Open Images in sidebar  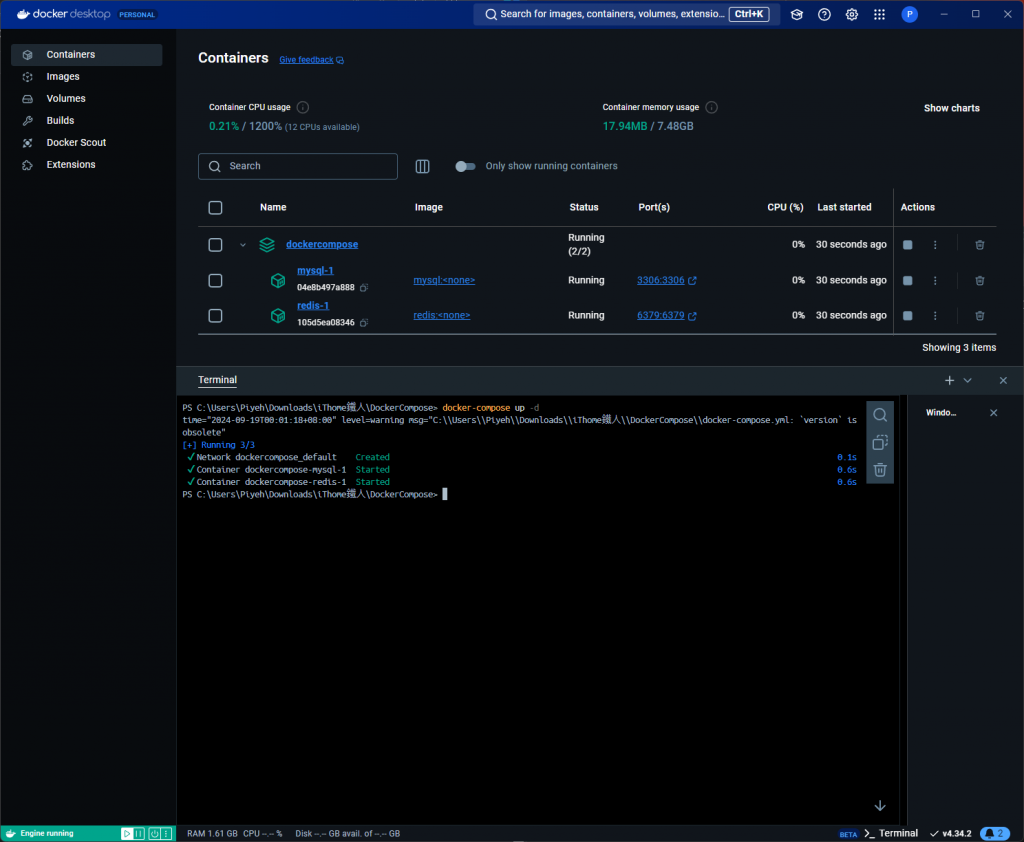tap(87, 76)
